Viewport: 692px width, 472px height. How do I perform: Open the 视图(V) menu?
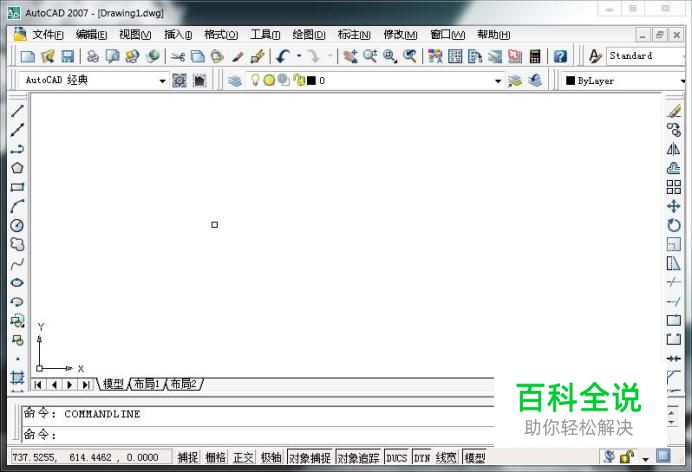click(135, 34)
